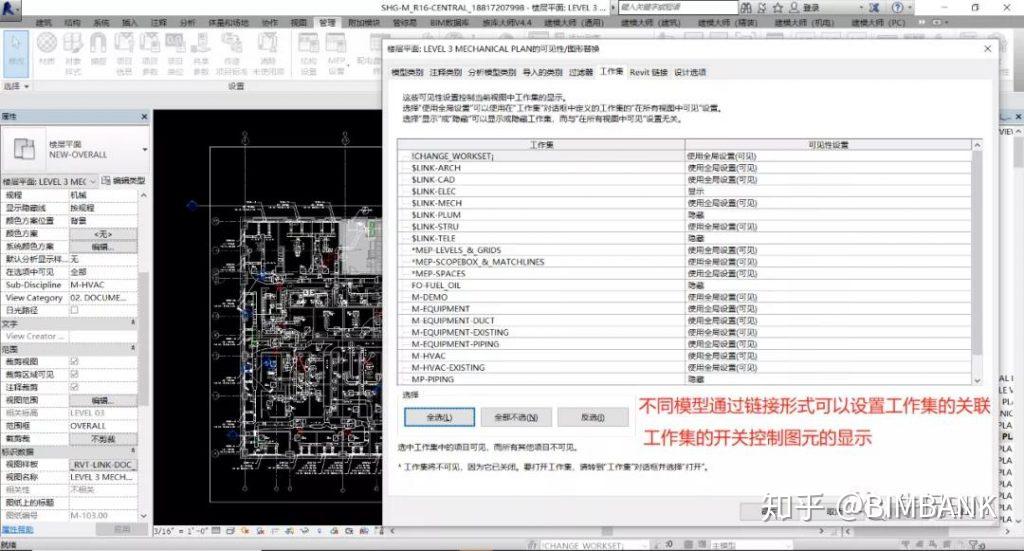Click the star favorites icon in title bar
1024x551 pixels.
(x=778, y=8)
